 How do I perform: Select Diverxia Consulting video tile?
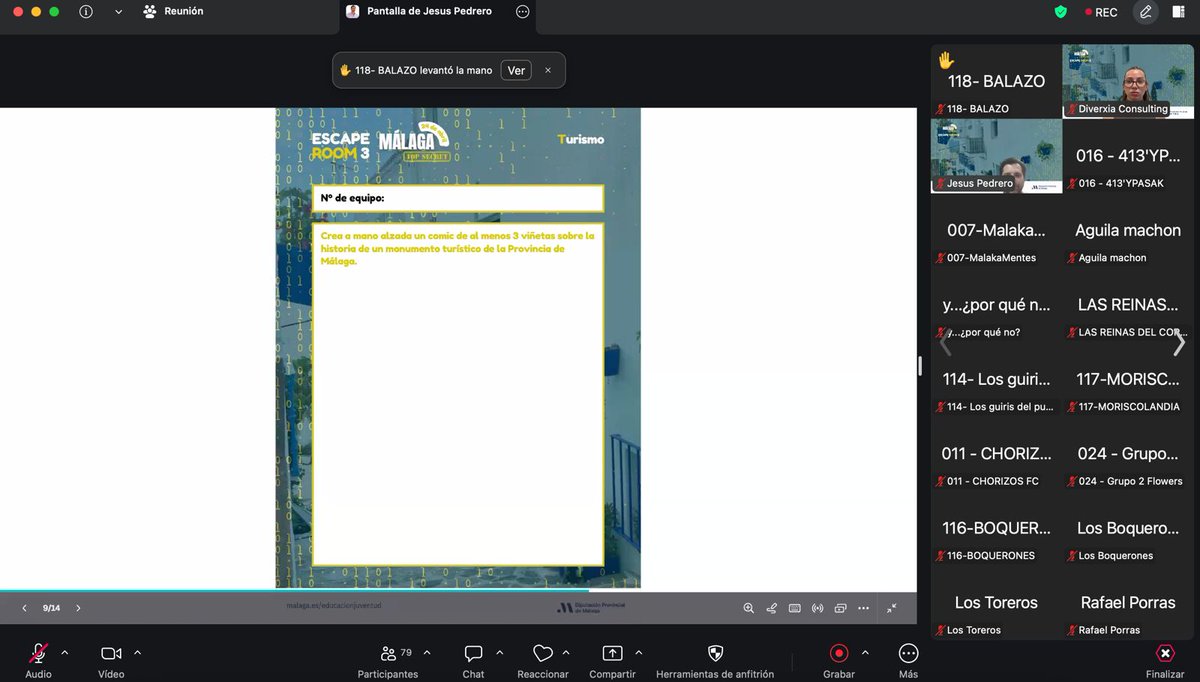pos(1128,81)
